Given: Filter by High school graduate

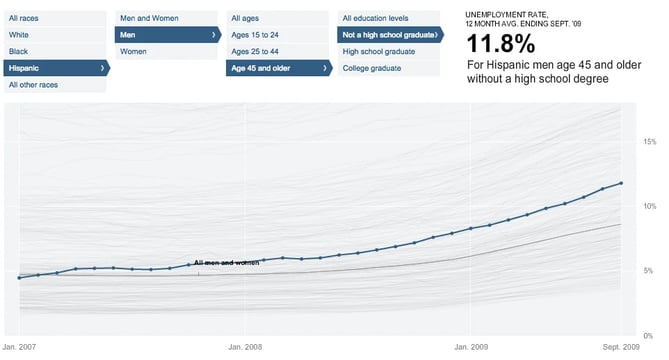Looking at the screenshot, I should coord(389,52).
